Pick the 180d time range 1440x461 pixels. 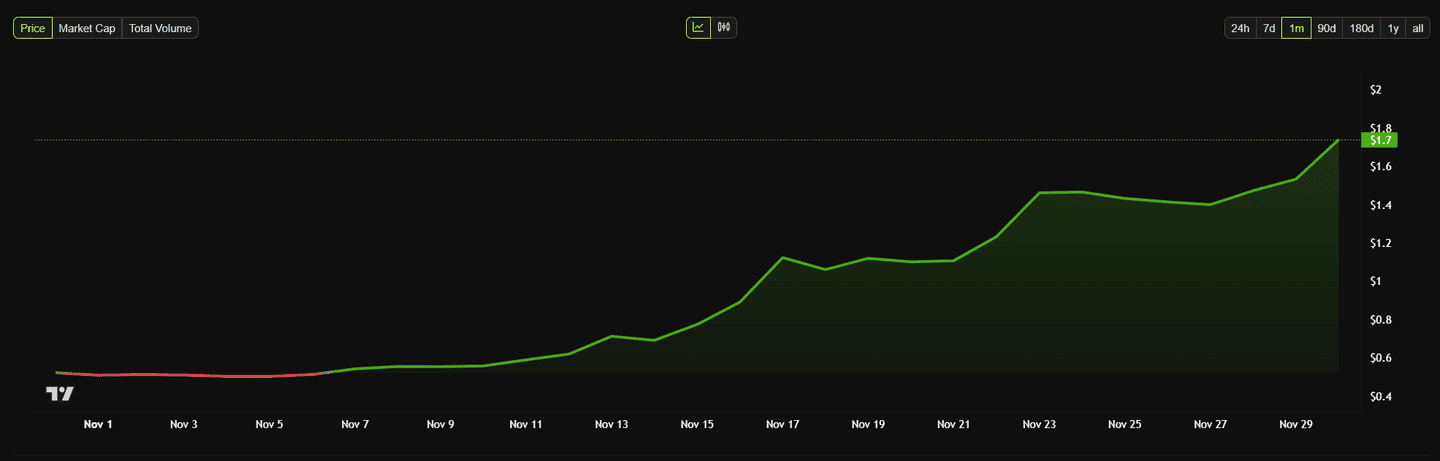click(1361, 28)
